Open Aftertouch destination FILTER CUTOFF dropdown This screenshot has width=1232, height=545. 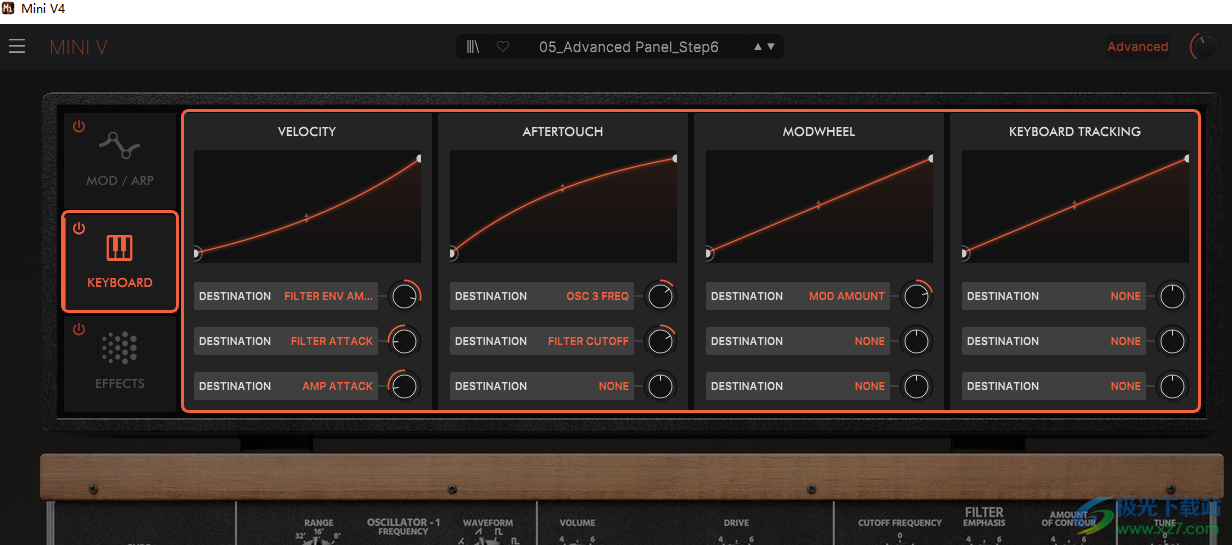[542, 341]
